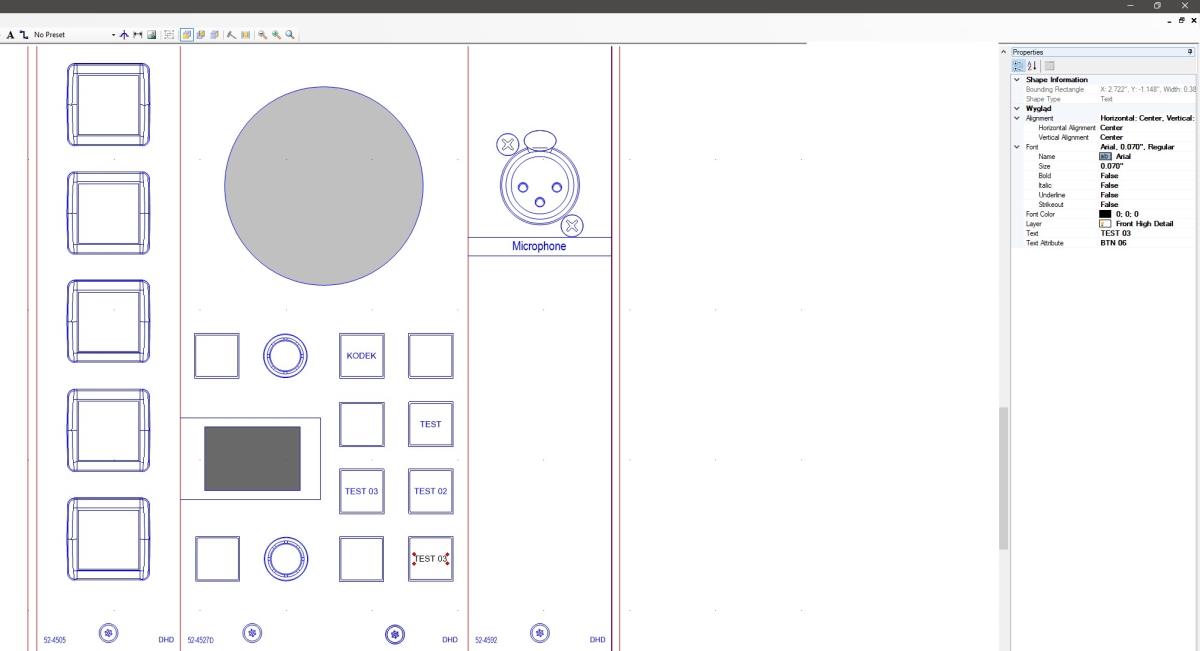Sort properties alphabetically with A-Z icon

coord(1031,65)
